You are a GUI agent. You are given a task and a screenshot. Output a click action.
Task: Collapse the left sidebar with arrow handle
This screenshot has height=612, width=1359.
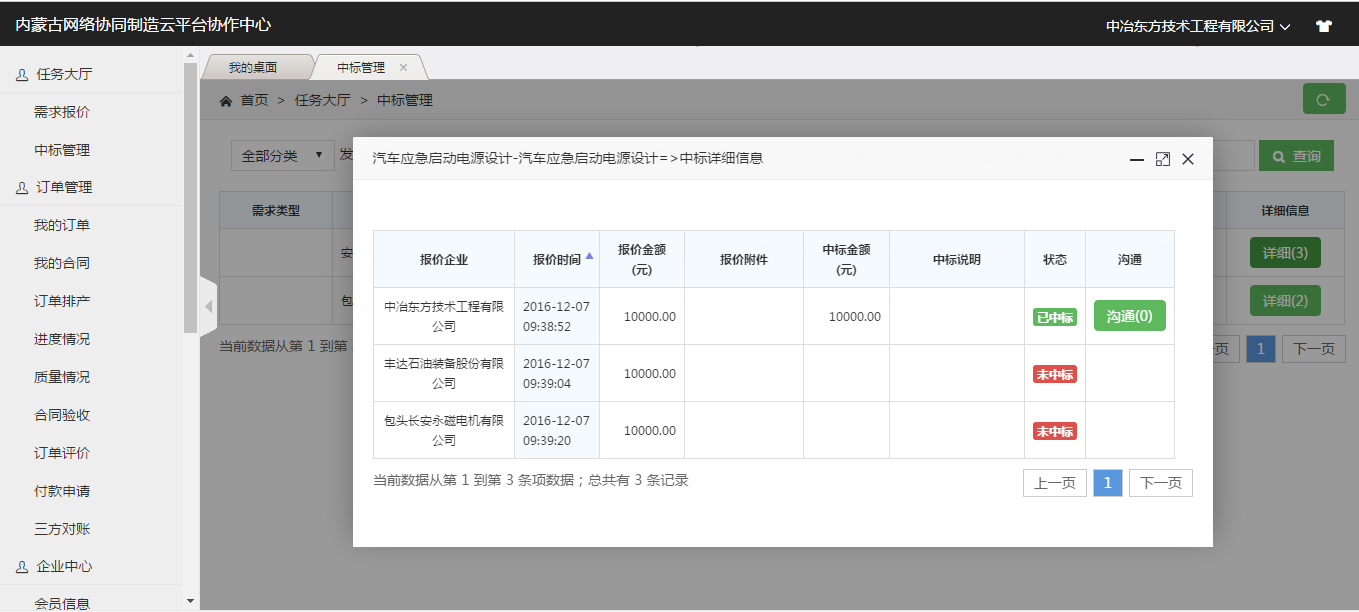[208, 306]
